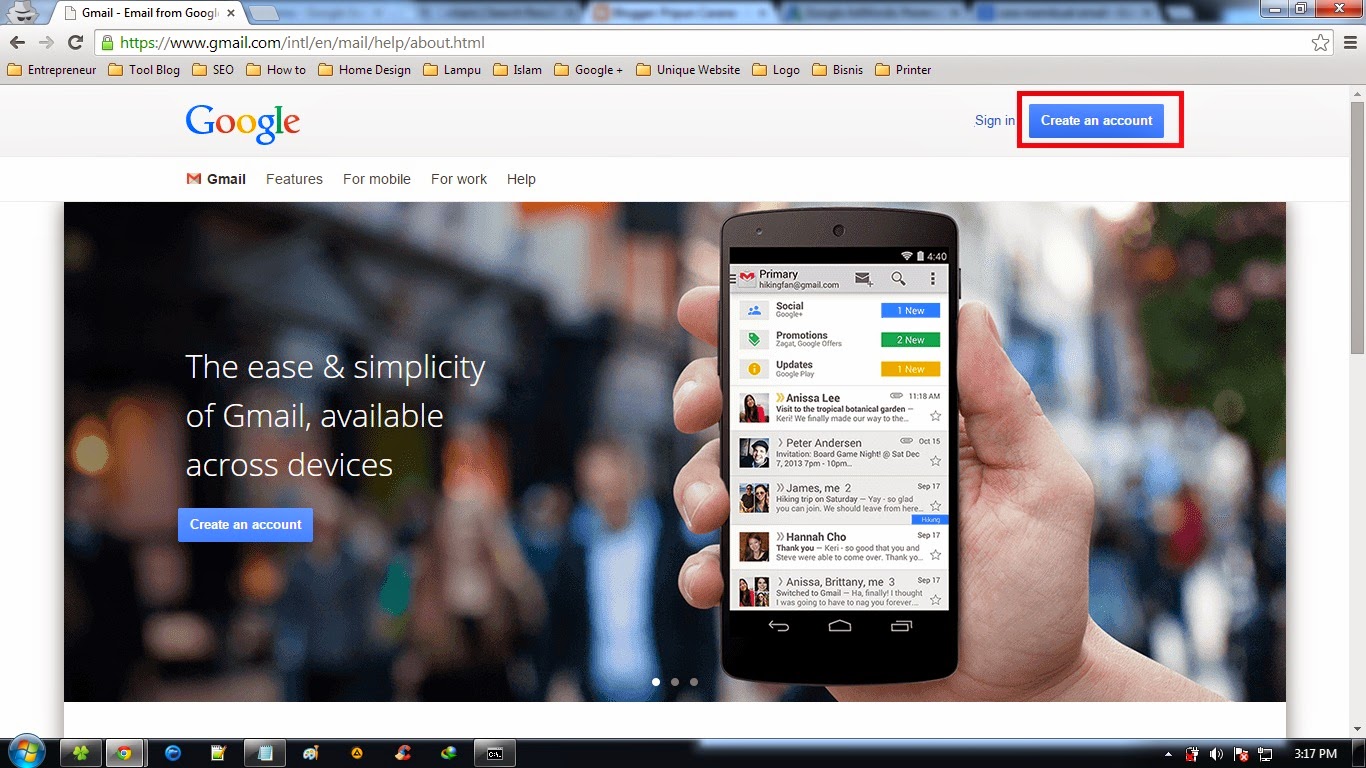Click Create an account under the headline
The image size is (1366, 768).
click(x=245, y=525)
